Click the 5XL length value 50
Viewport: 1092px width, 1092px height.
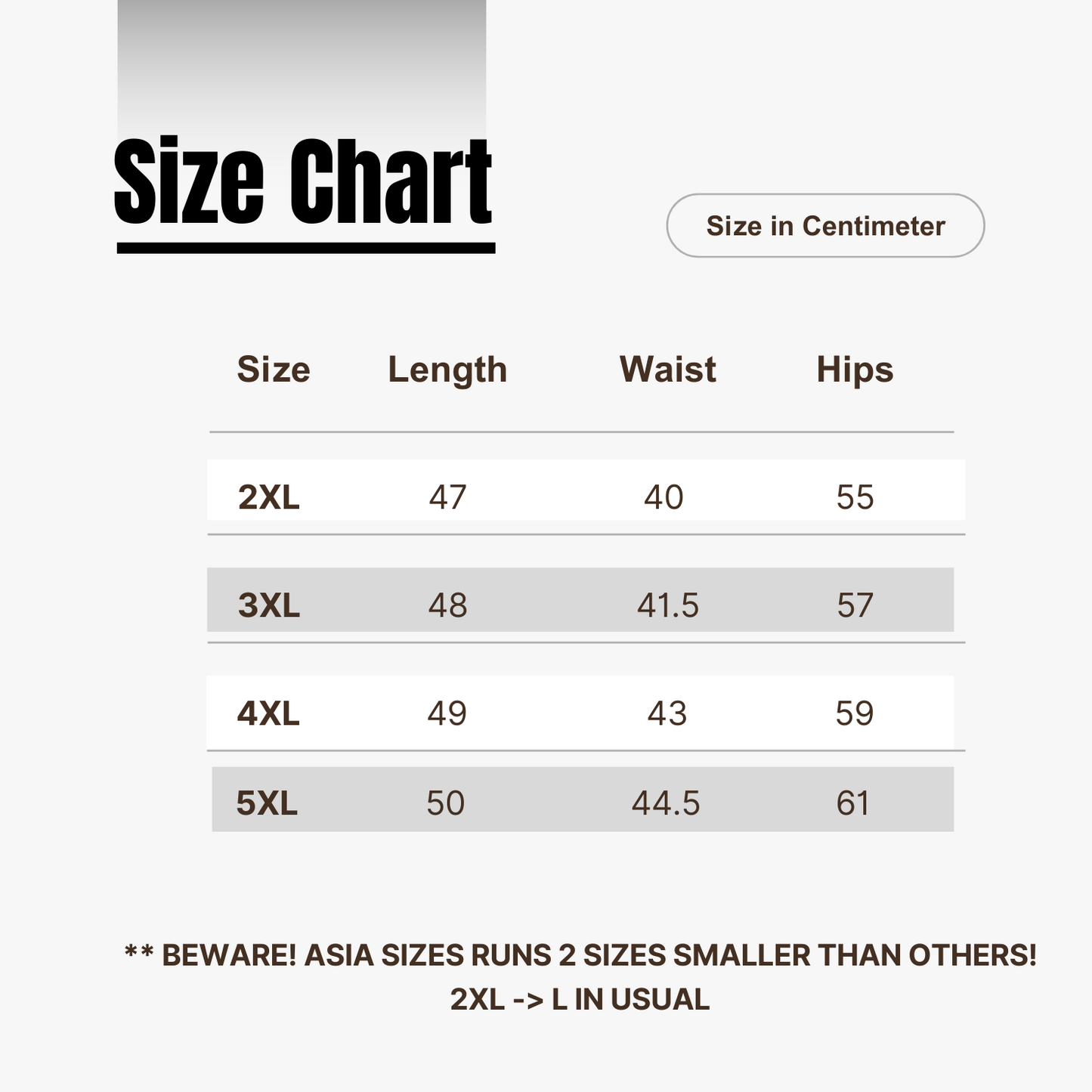coord(445,803)
